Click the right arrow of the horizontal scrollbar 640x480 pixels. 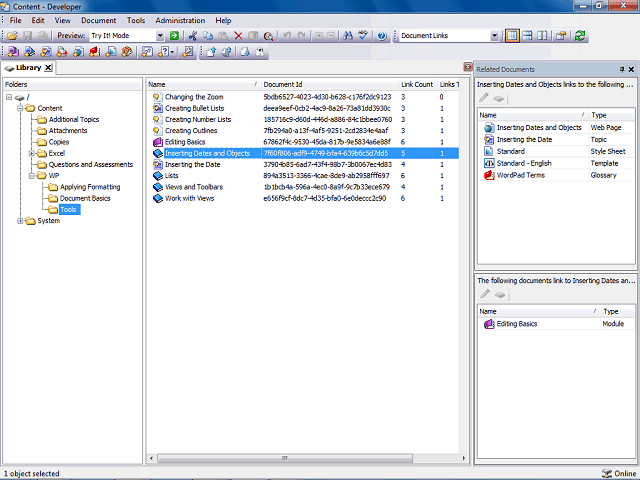tap(464, 458)
